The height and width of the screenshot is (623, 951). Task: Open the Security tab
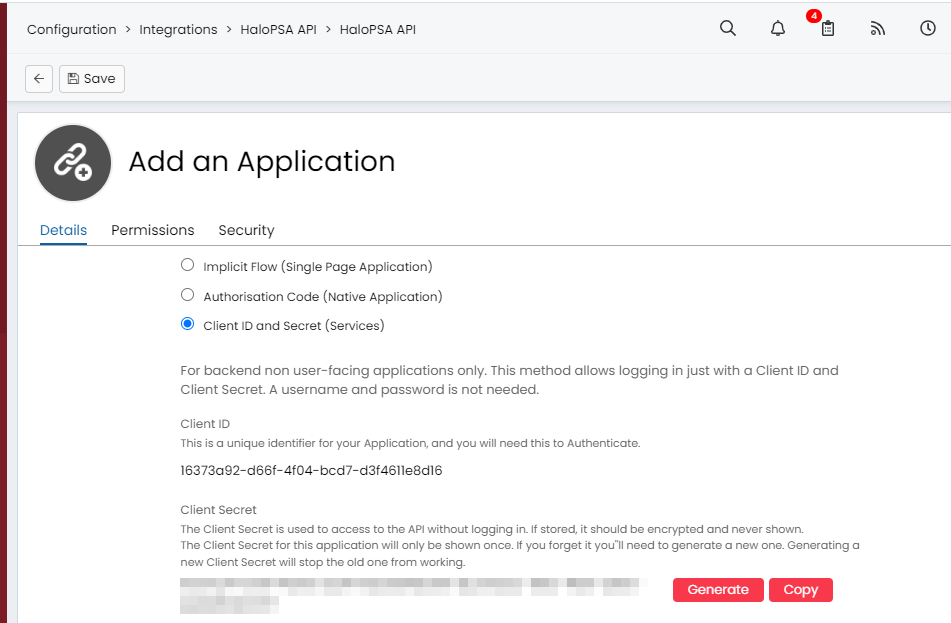coord(246,230)
